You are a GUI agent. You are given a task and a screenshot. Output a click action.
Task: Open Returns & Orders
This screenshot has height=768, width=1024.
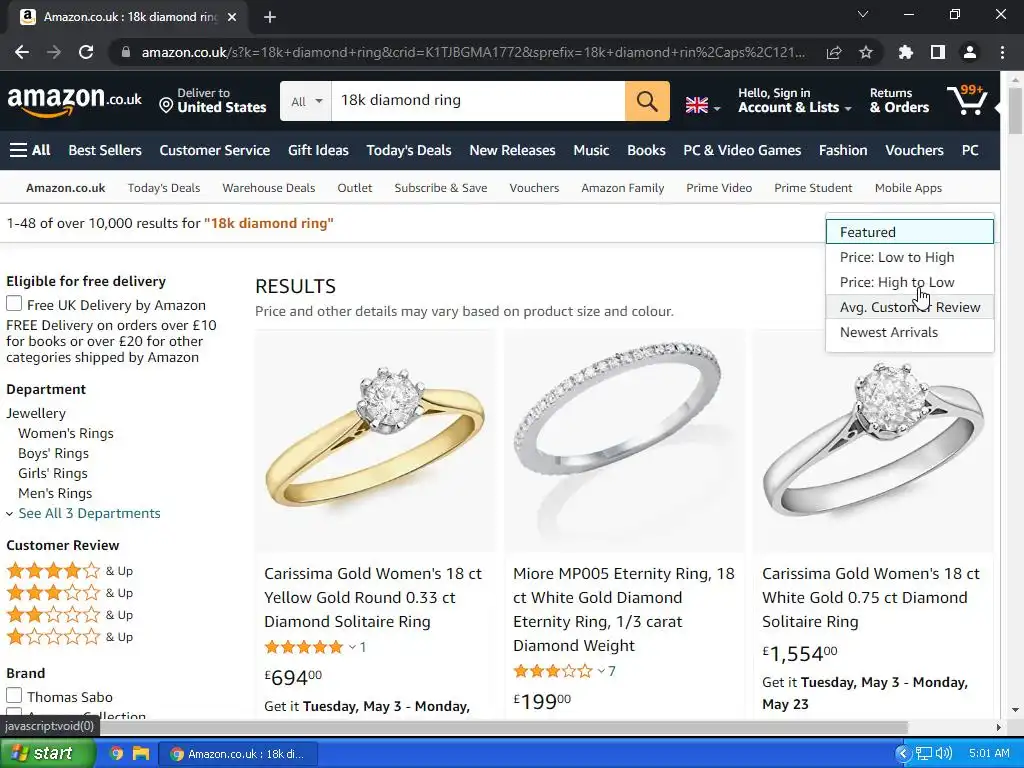click(899, 101)
